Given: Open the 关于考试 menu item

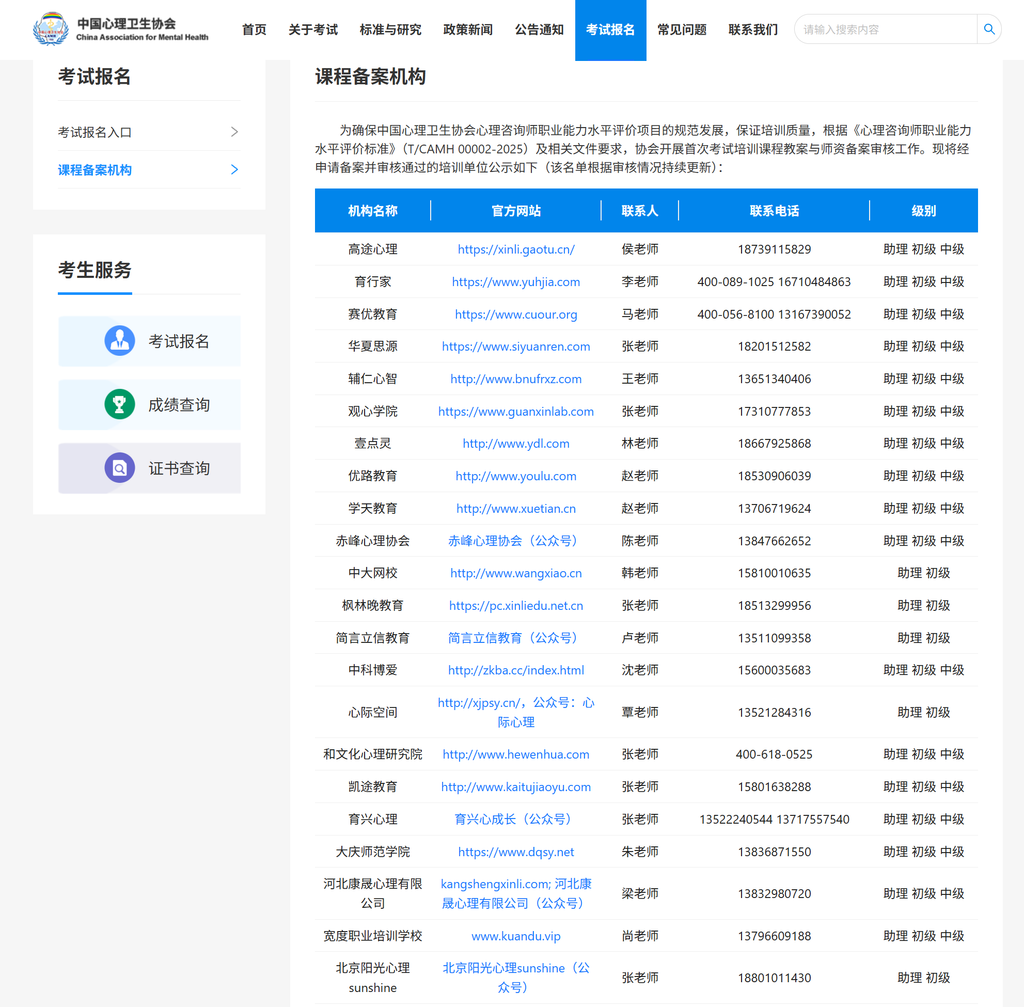Looking at the screenshot, I should click(313, 30).
